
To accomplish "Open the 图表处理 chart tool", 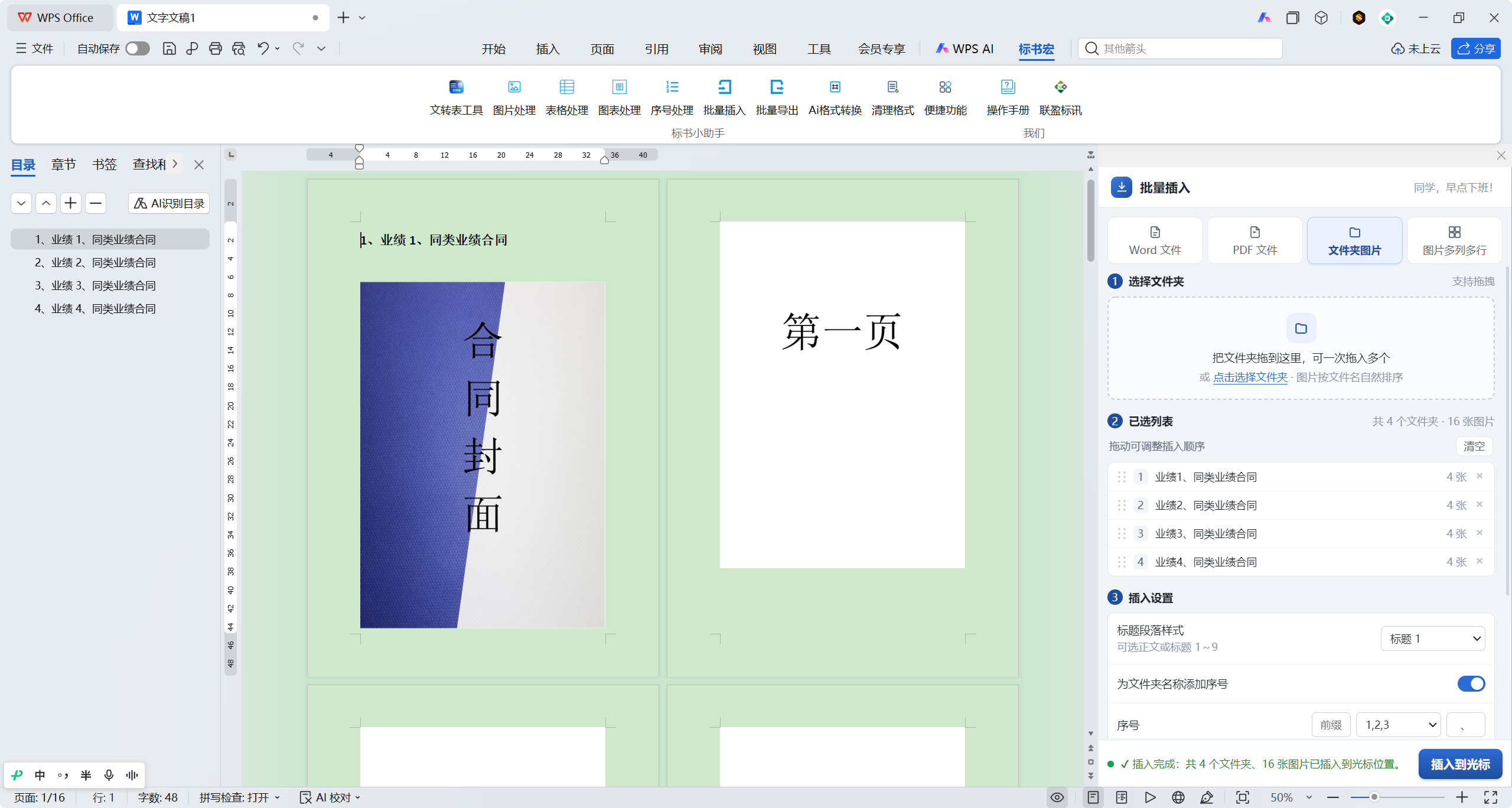I will pyautogui.click(x=619, y=97).
